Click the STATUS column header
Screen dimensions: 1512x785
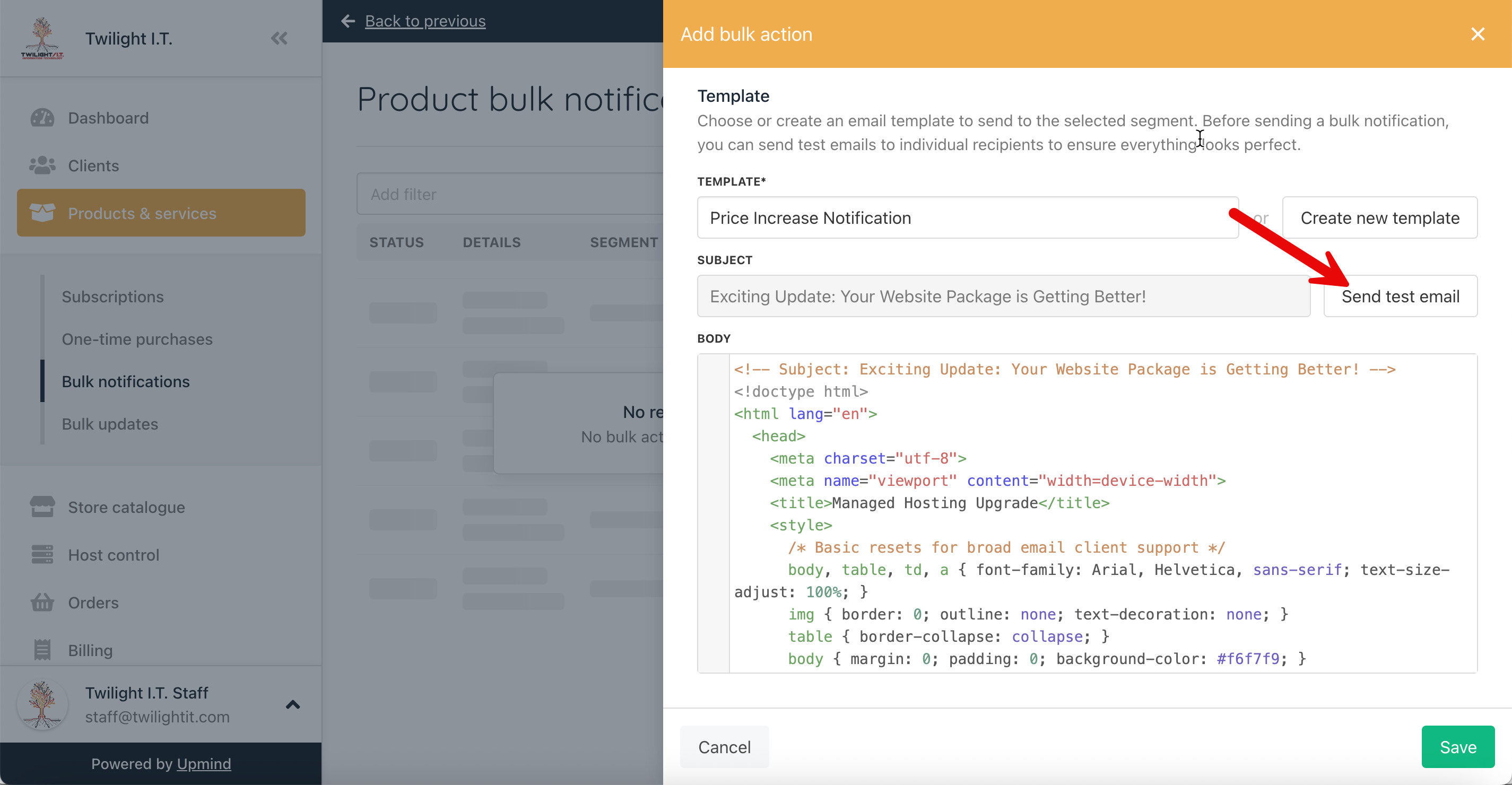click(396, 242)
